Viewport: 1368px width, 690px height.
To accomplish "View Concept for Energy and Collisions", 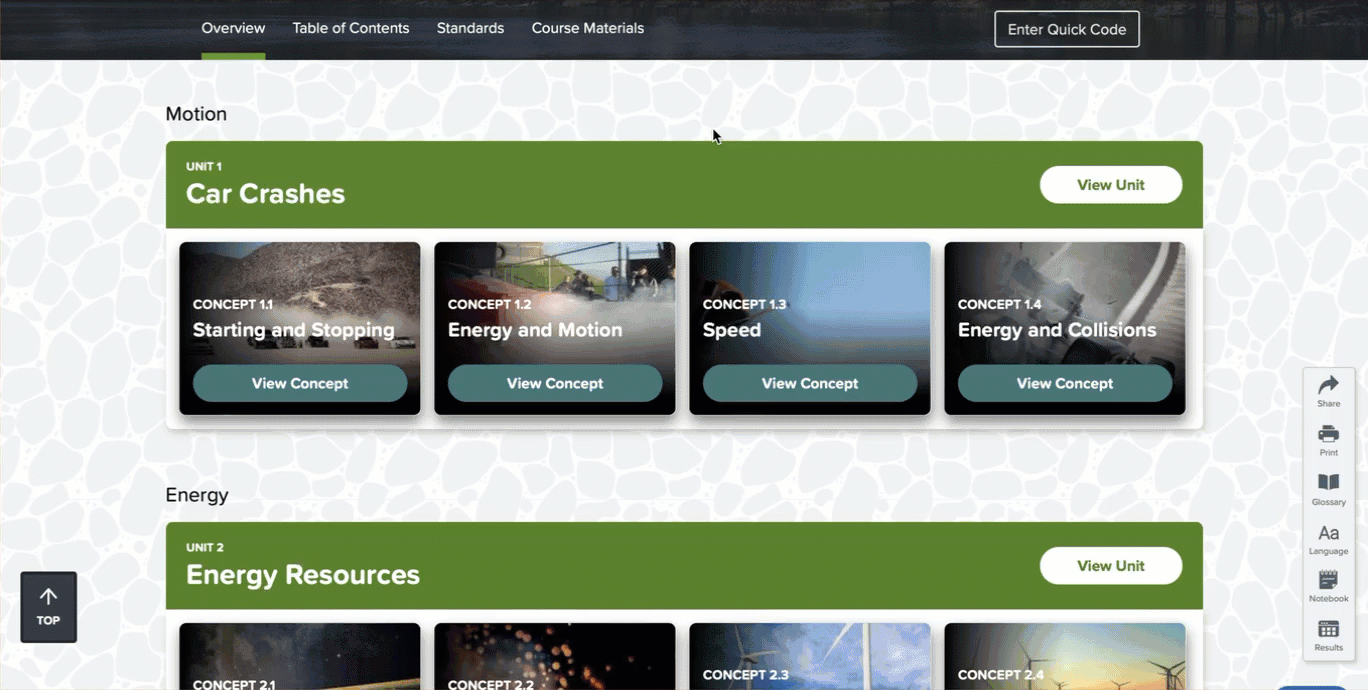I will coord(1065,383).
